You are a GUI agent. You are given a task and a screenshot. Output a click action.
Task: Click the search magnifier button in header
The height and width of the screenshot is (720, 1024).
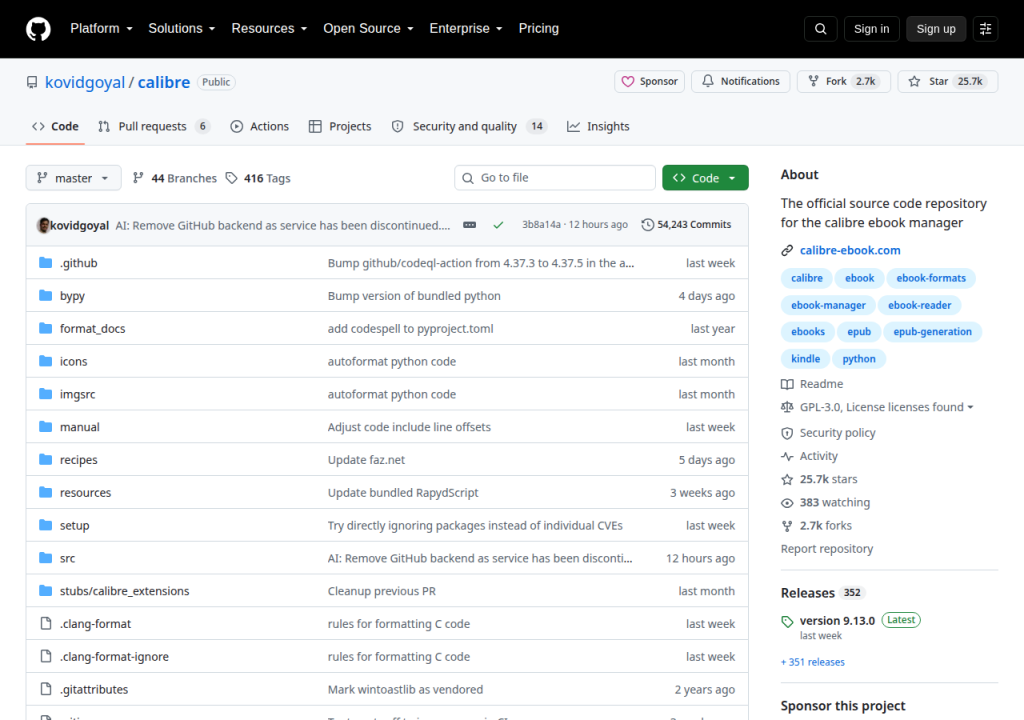[820, 29]
